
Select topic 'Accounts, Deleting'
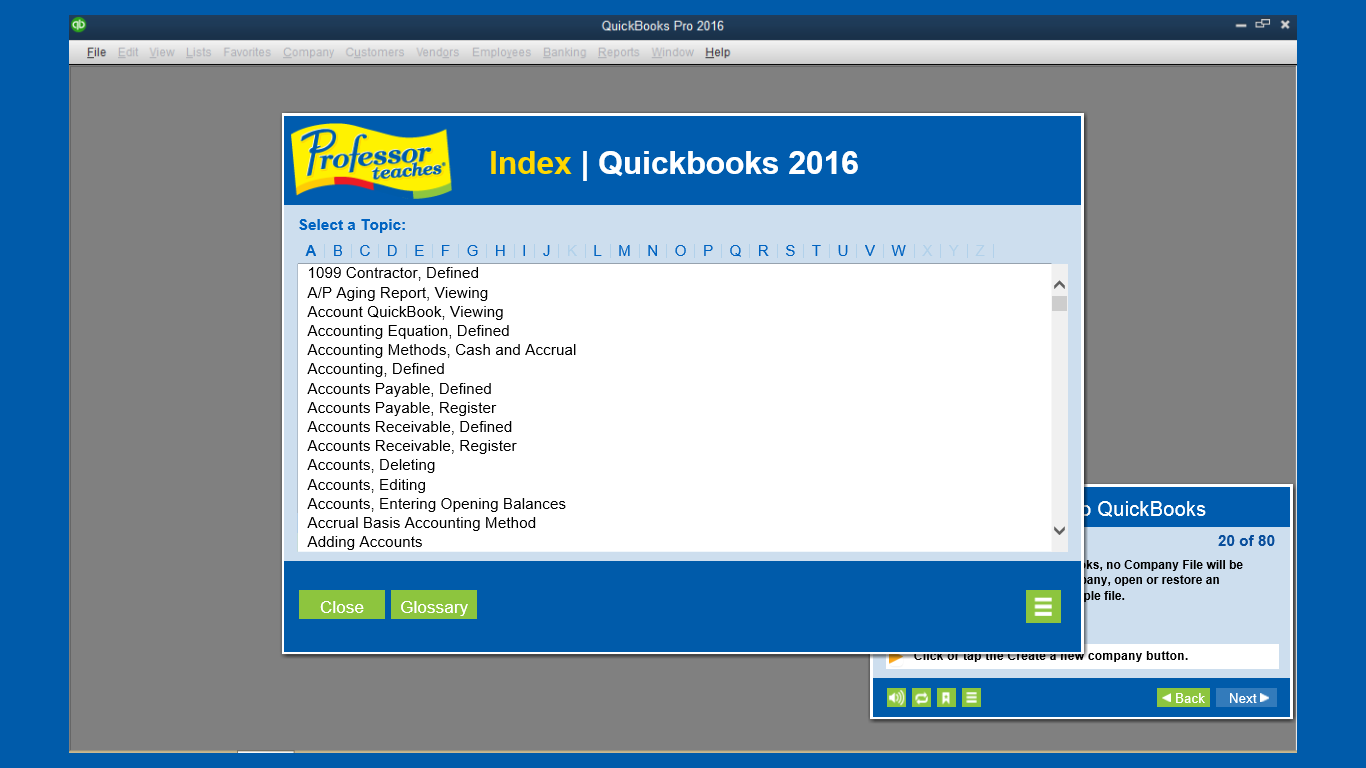point(371,465)
